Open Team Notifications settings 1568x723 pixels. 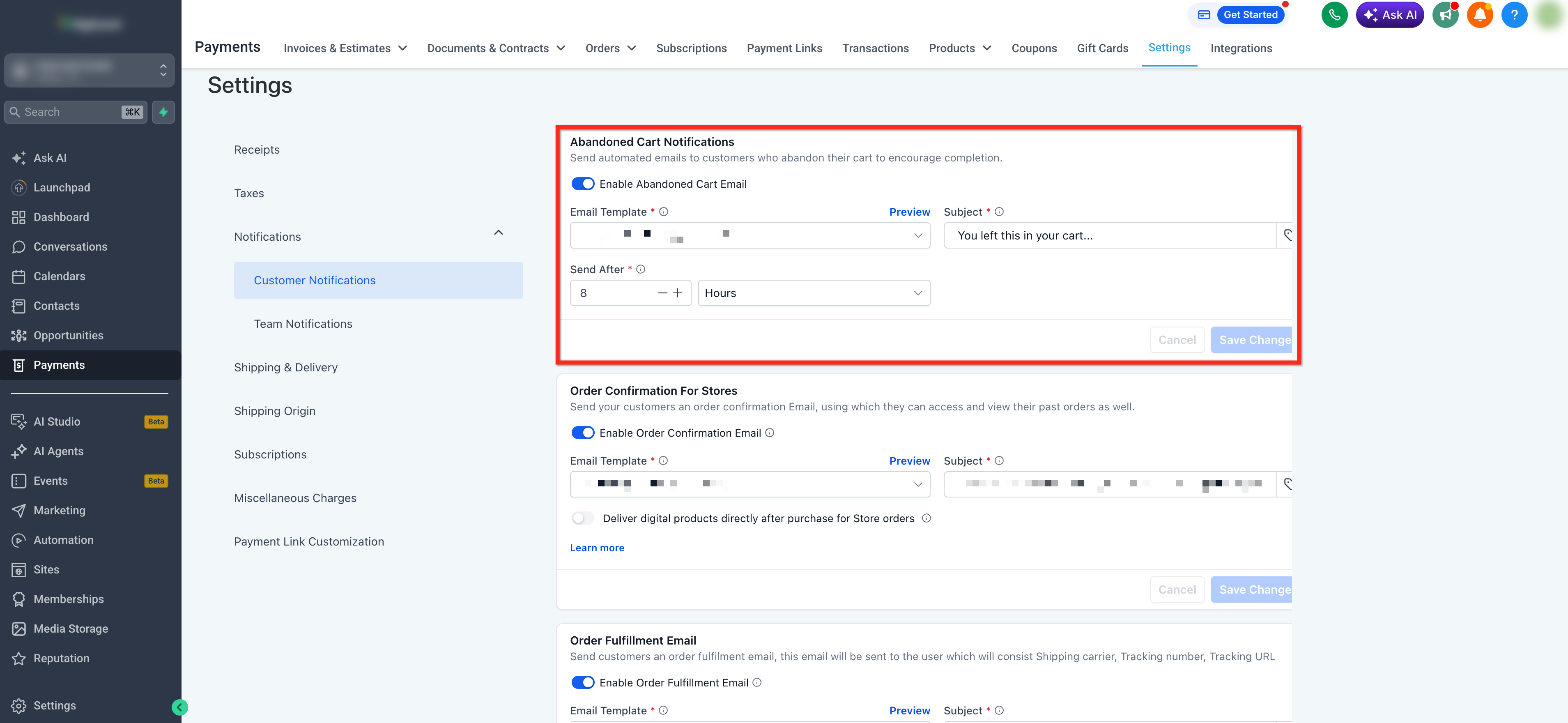click(303, 324)
